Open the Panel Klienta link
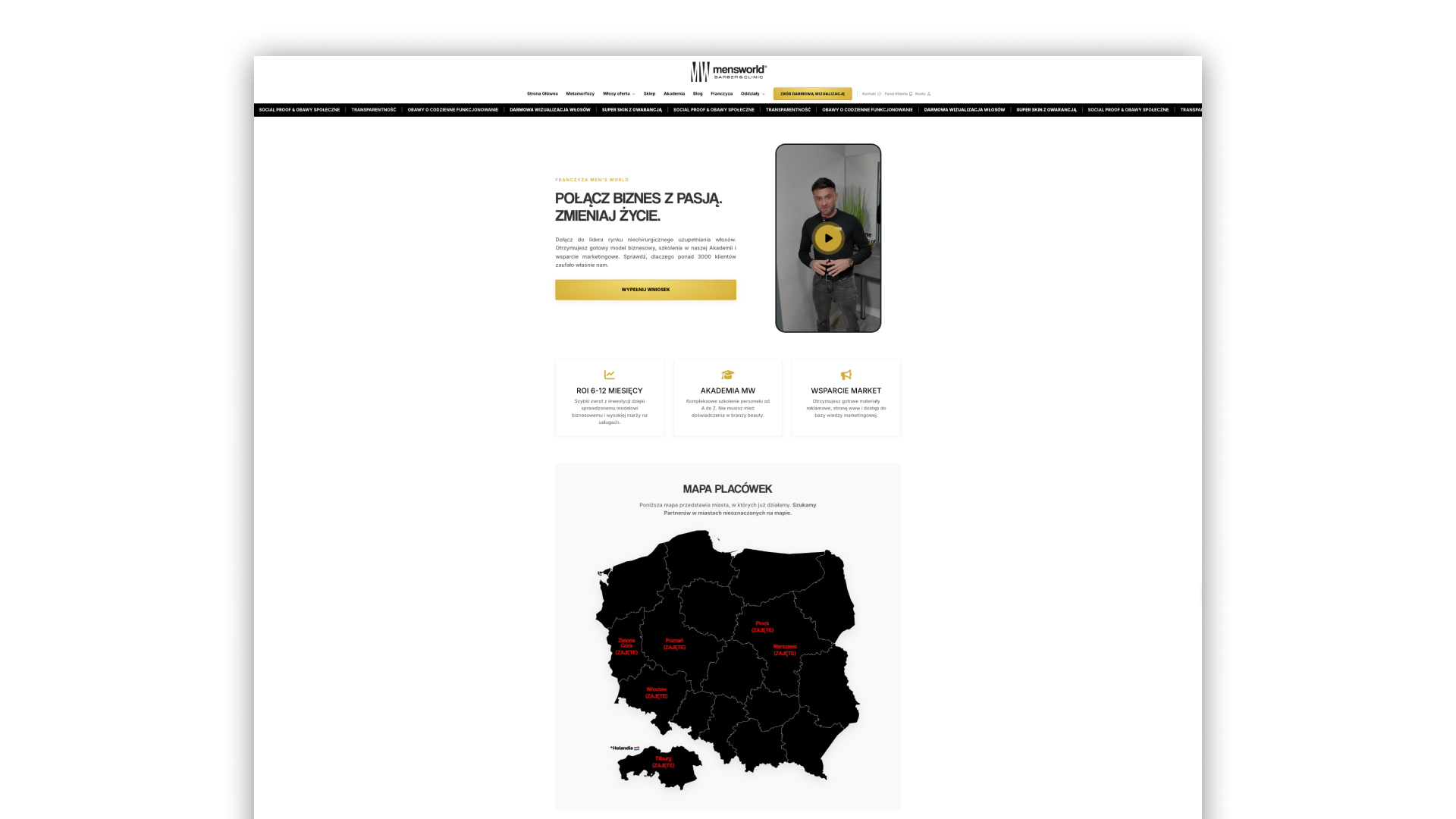The image size is (1456, 819). pyautogui.click(x=898, y=94)
